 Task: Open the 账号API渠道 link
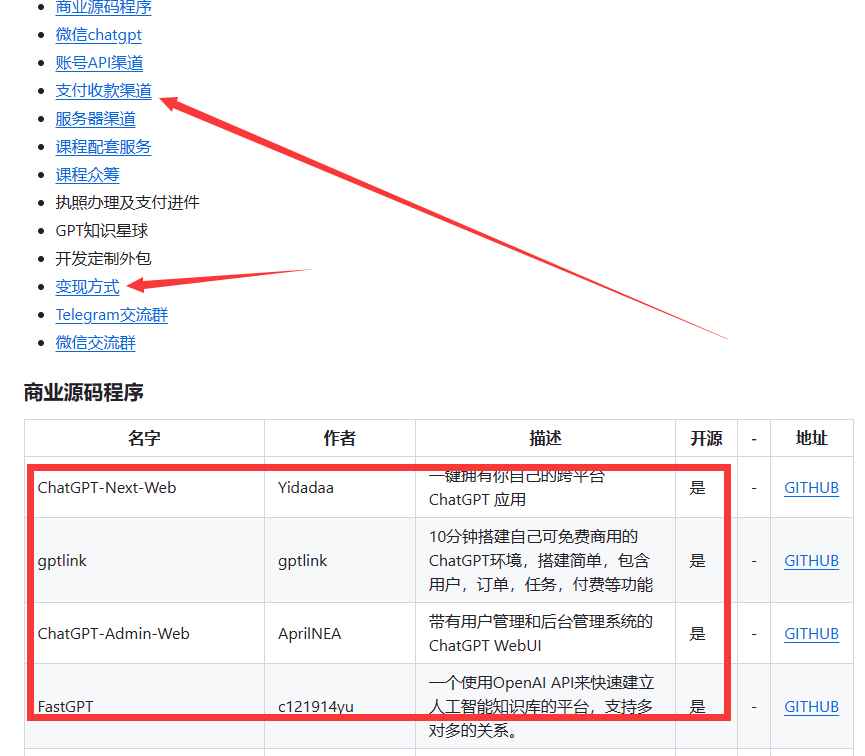click(x=99, y=63)
